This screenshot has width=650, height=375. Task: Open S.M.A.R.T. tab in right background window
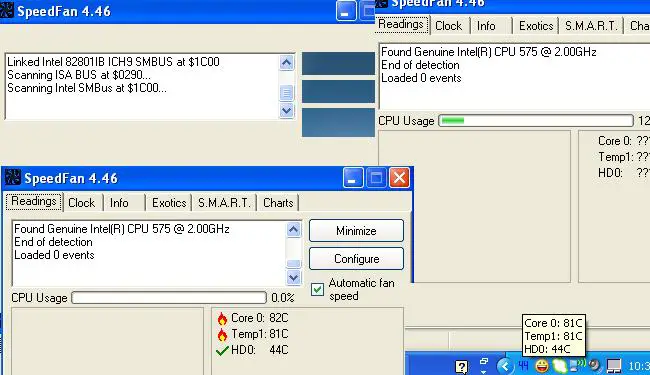click(591, 26)
